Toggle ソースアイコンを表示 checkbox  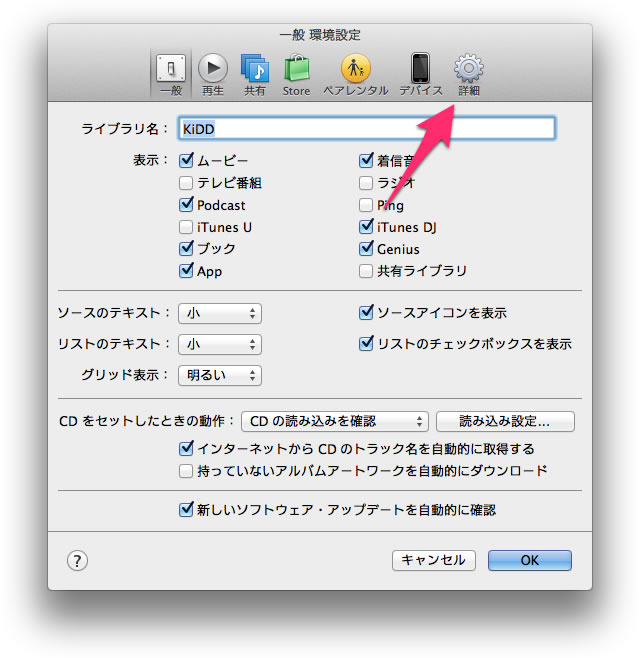[x=366, y=313]
